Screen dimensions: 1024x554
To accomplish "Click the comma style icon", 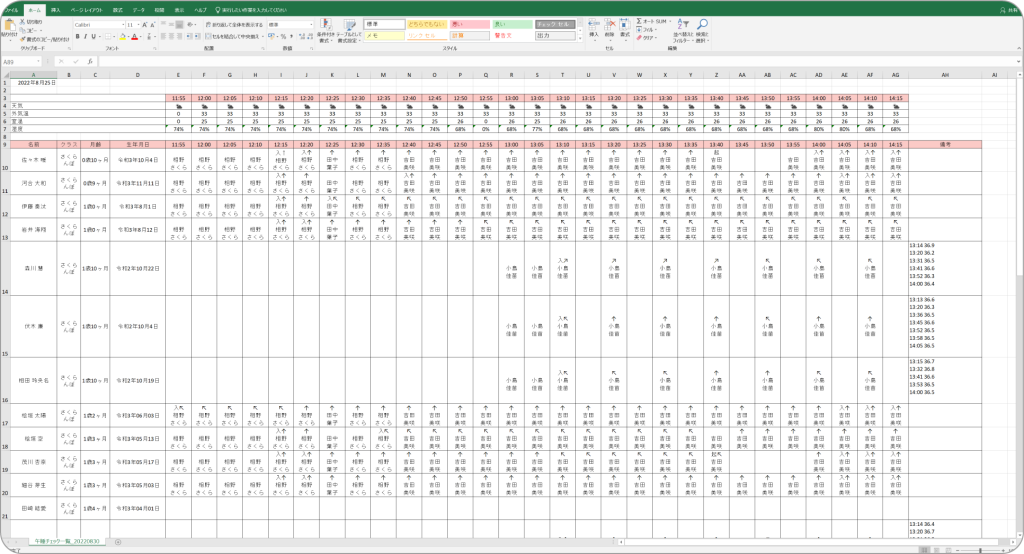I will pyautogui.click(x=291, y=37).
